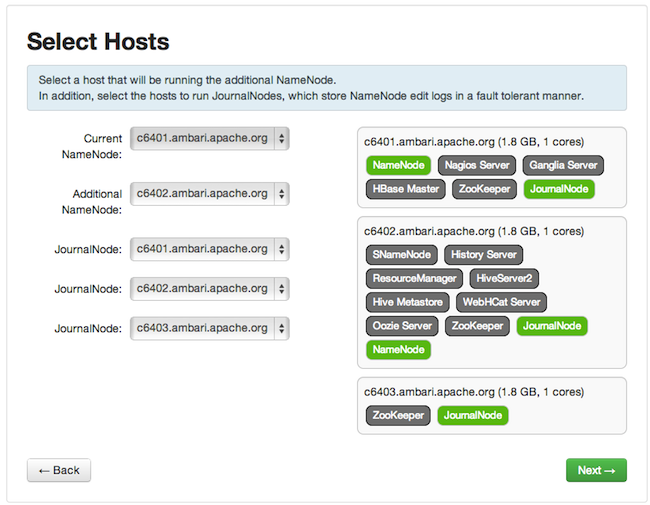The image size is (650, 505).
Task: Select the HBase Master tag
Action: click(x=405, y=188)
